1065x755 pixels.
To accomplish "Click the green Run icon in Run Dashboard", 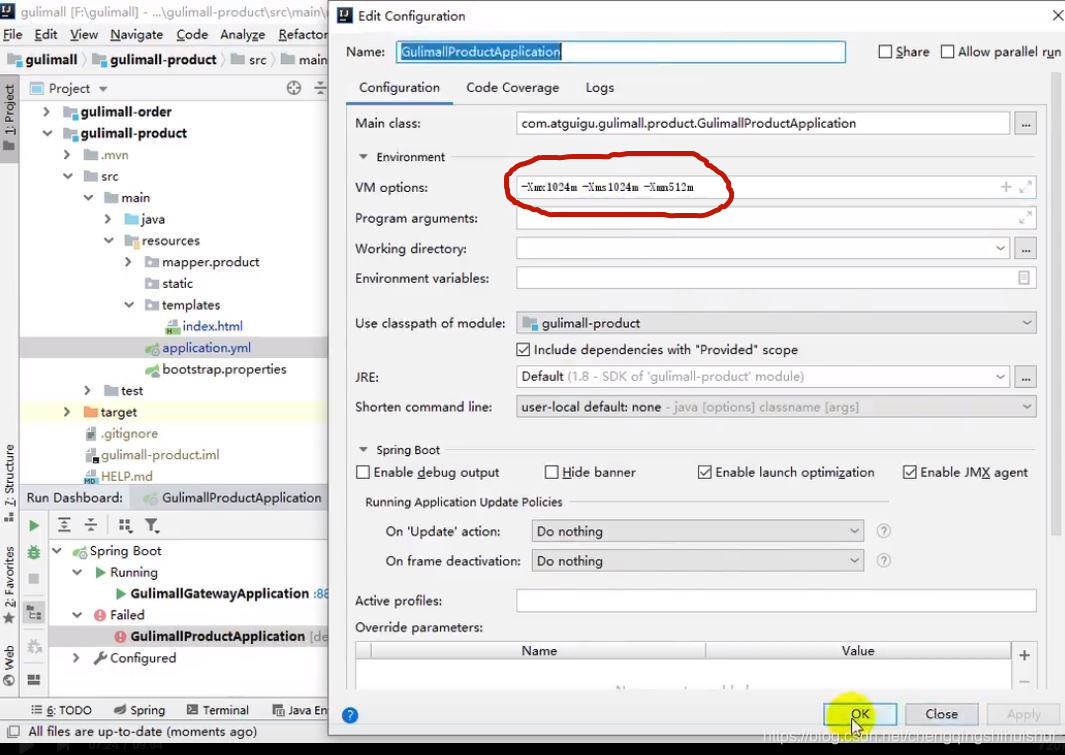I will click(33, 526).
